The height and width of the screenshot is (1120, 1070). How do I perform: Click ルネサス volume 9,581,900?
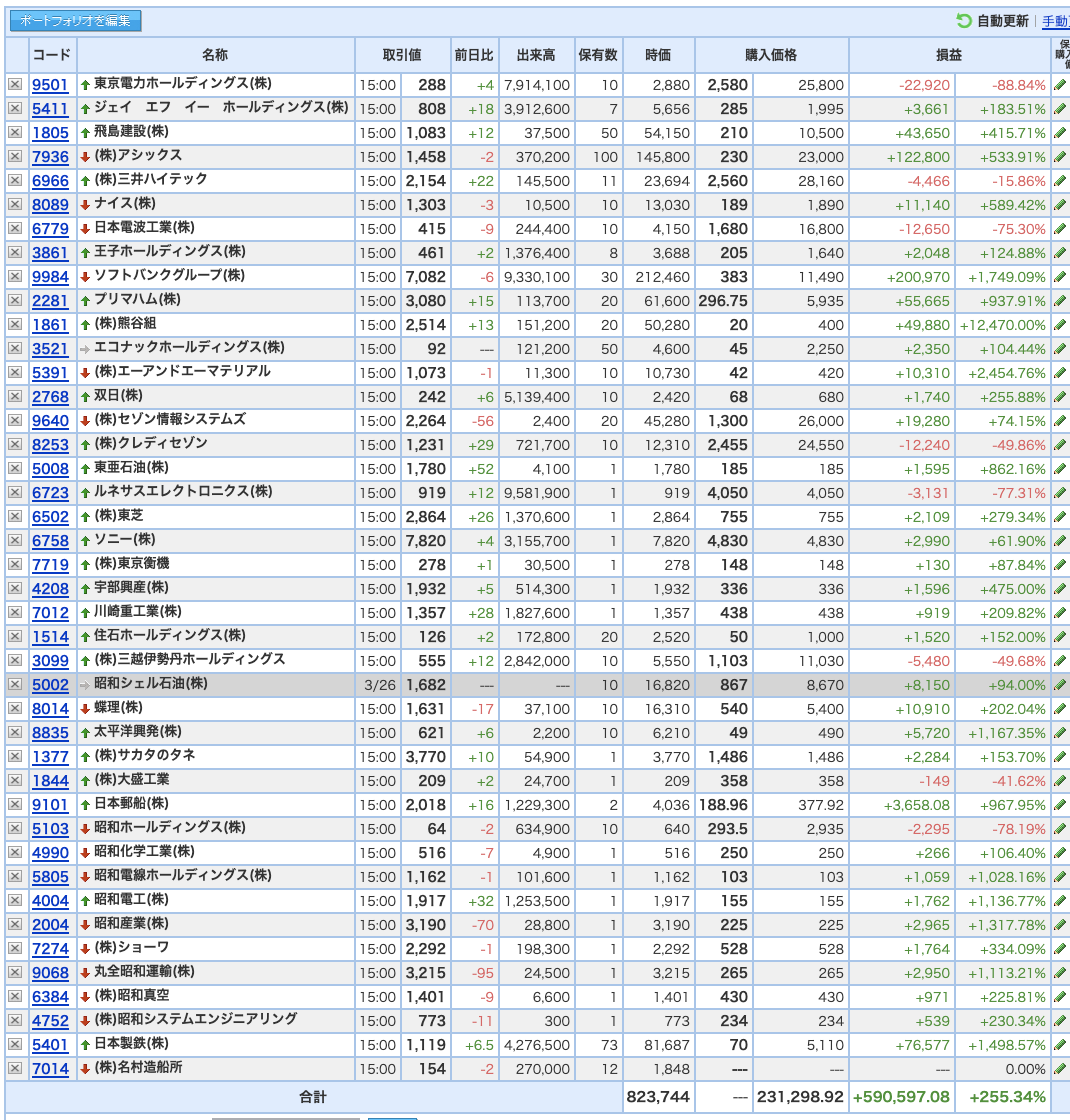[537, 493]
